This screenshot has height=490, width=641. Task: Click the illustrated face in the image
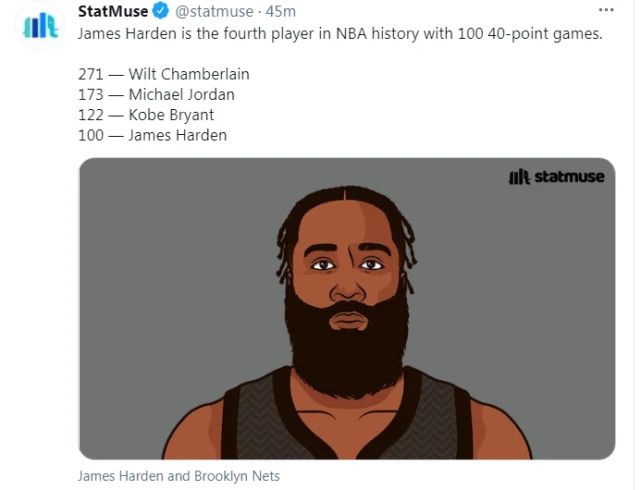click(x=347, y=262)
